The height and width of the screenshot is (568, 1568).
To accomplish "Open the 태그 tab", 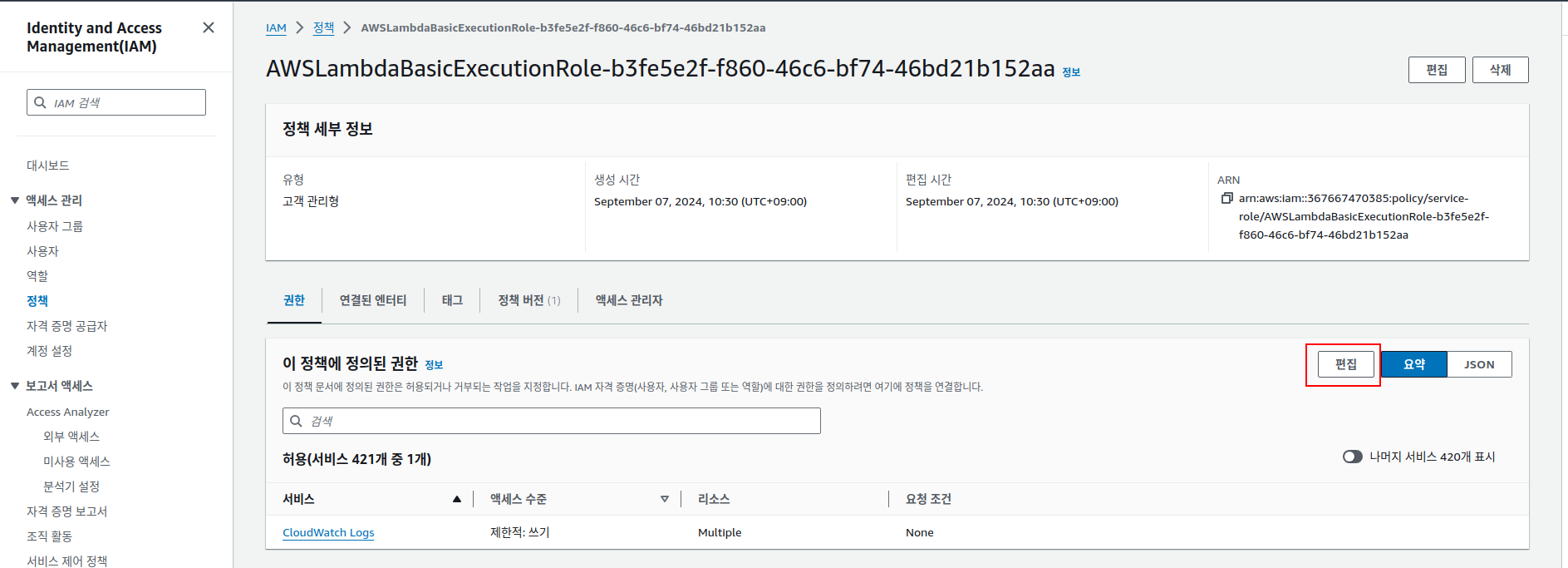I will pyautogui.click(x=452, y=300).
